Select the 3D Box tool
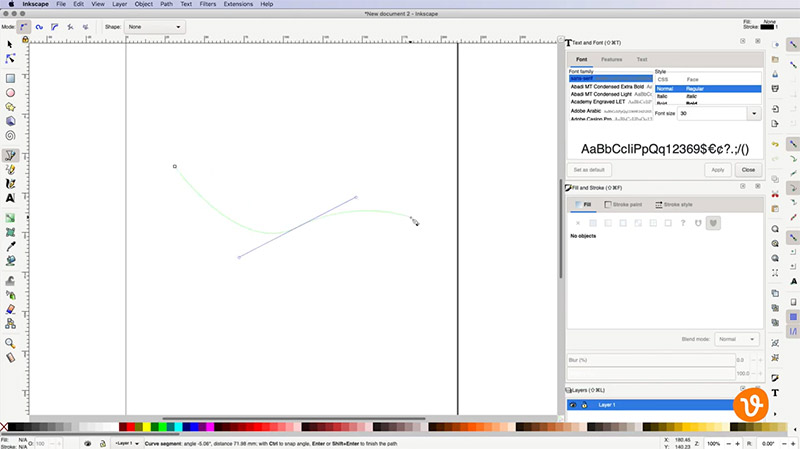This screenshot has height=449, width=800. tap(10, 121)
